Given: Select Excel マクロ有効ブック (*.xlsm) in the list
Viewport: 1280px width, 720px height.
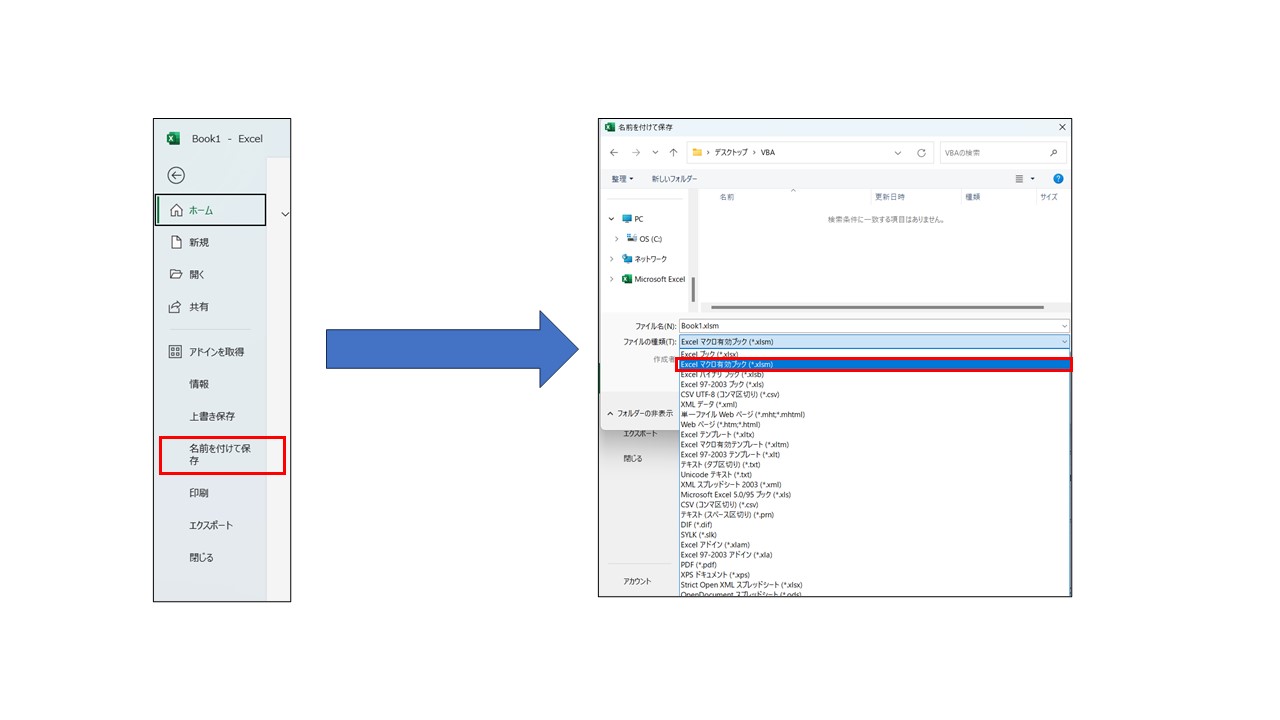Looking at the screenshot, I should coord(874,364).
